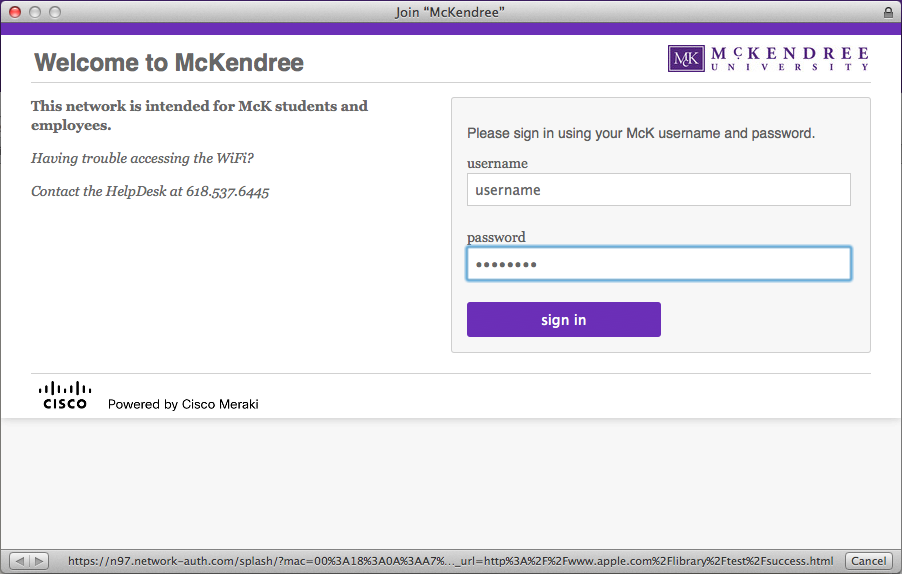Click the Powered by Cisco Meraki text

pyautogui.click(x=183, y=404)
